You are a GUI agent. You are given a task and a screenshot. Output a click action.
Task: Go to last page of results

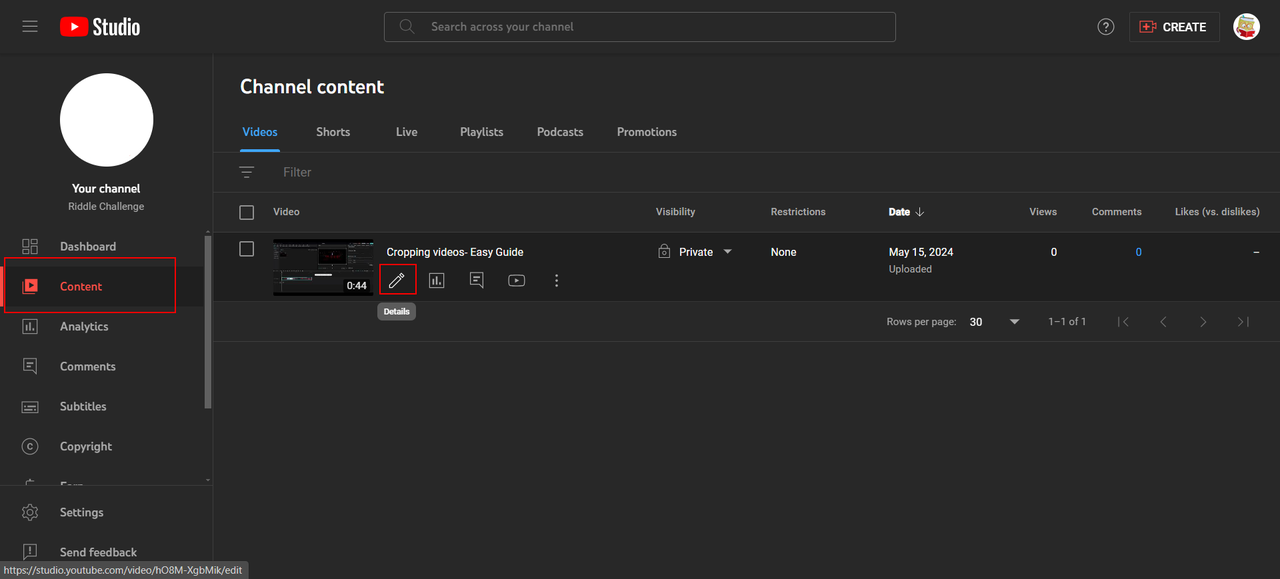1243,321
